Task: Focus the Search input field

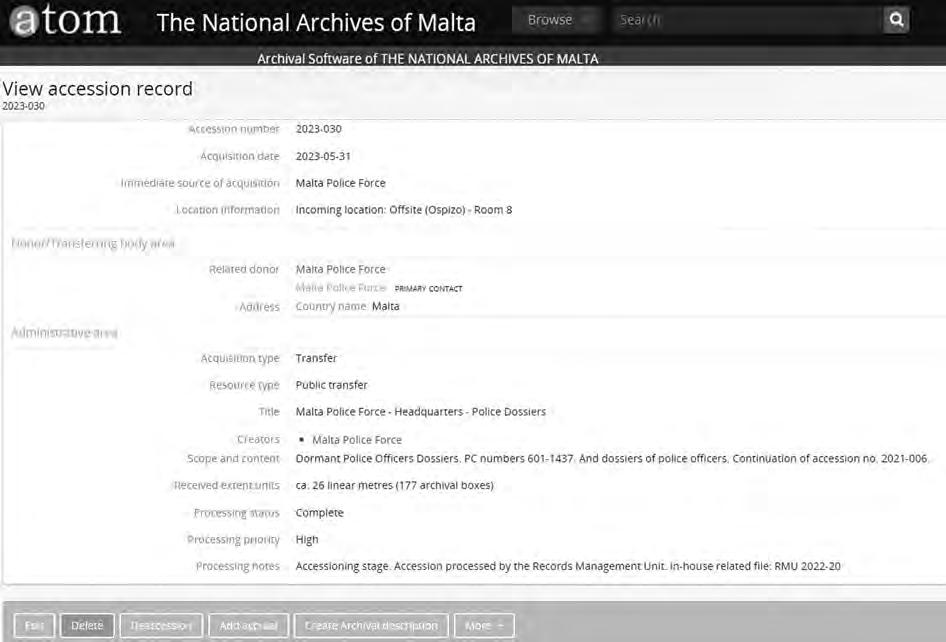Action: click(747, 20)
